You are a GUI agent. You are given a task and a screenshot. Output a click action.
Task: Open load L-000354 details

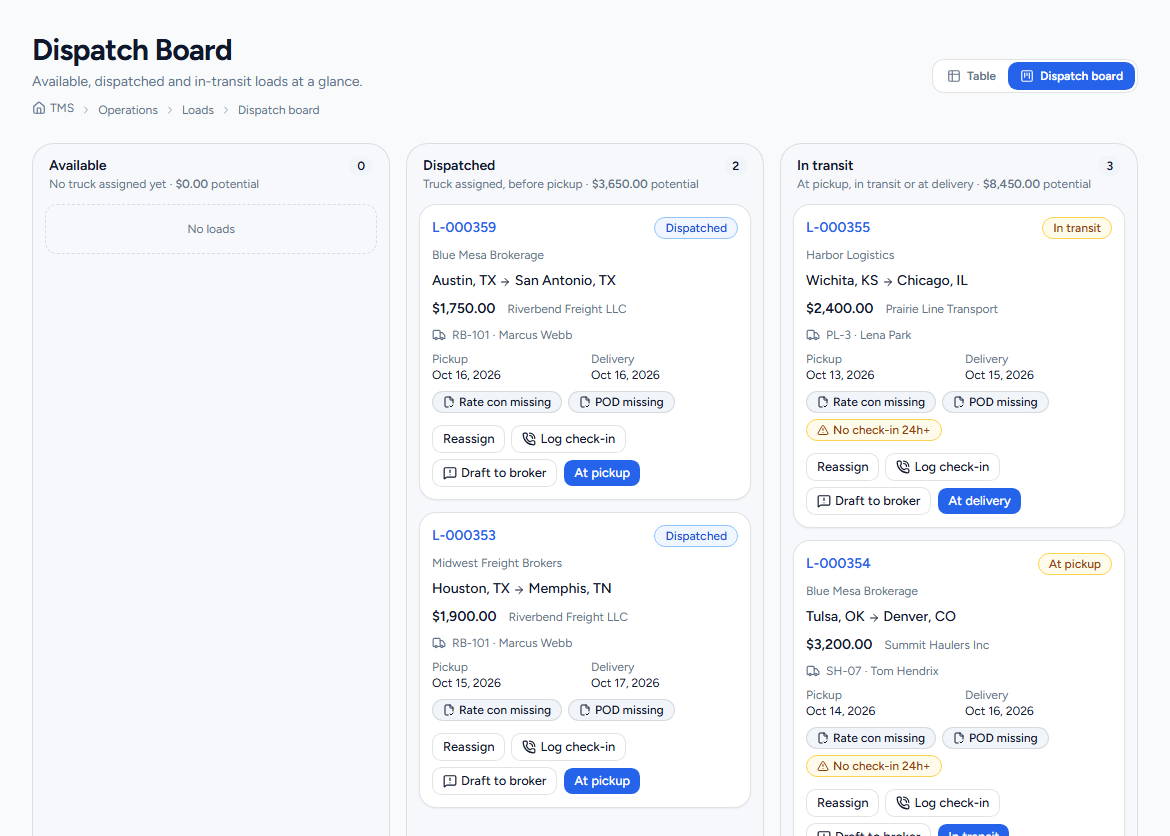838,563
